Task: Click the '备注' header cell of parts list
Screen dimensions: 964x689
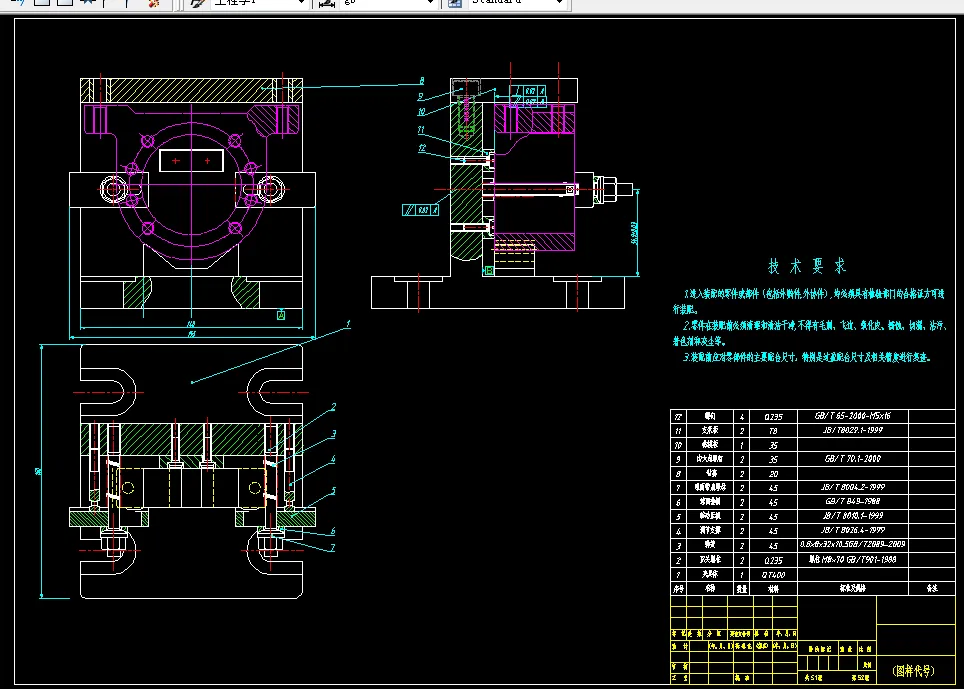Action: [x=932, y=588]
